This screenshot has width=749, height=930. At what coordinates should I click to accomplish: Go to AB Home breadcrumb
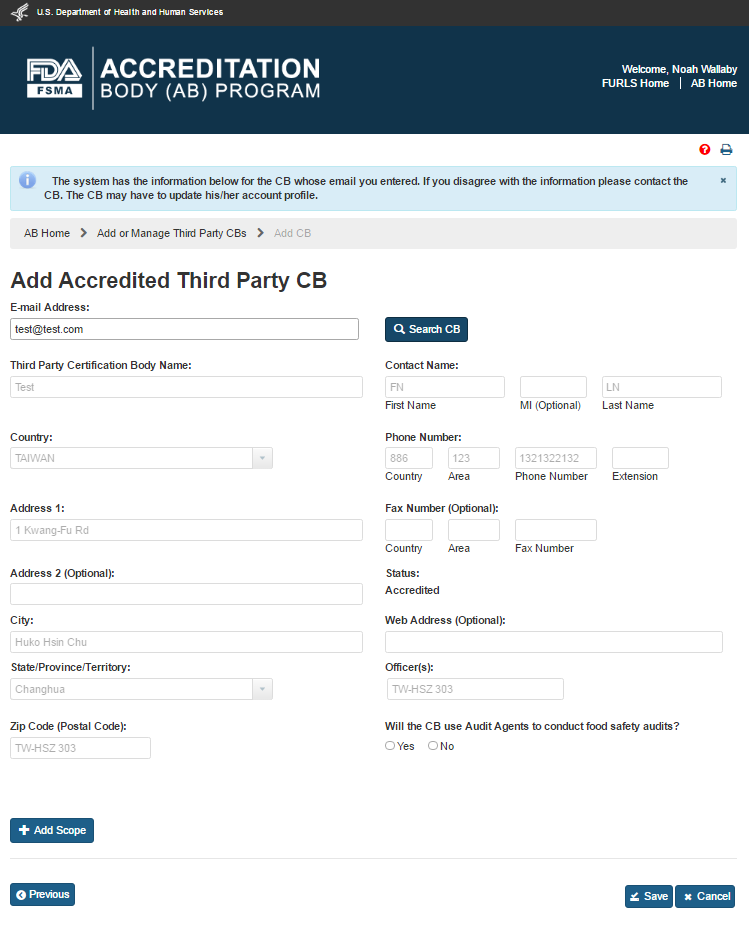pyautogui.click(x=47, y=233)
